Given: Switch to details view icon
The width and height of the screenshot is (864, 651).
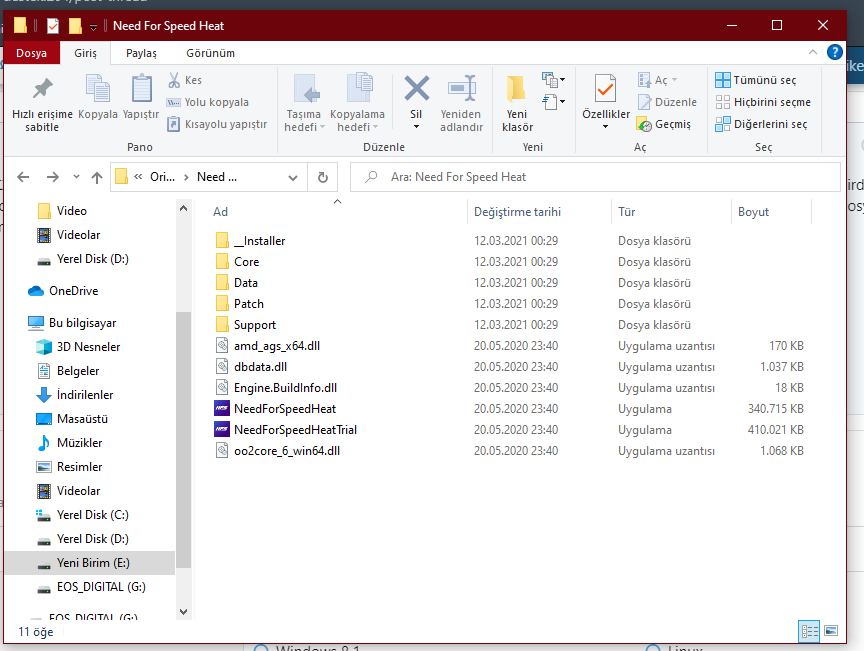Looking at the screenshot, I should pos(809,631).
